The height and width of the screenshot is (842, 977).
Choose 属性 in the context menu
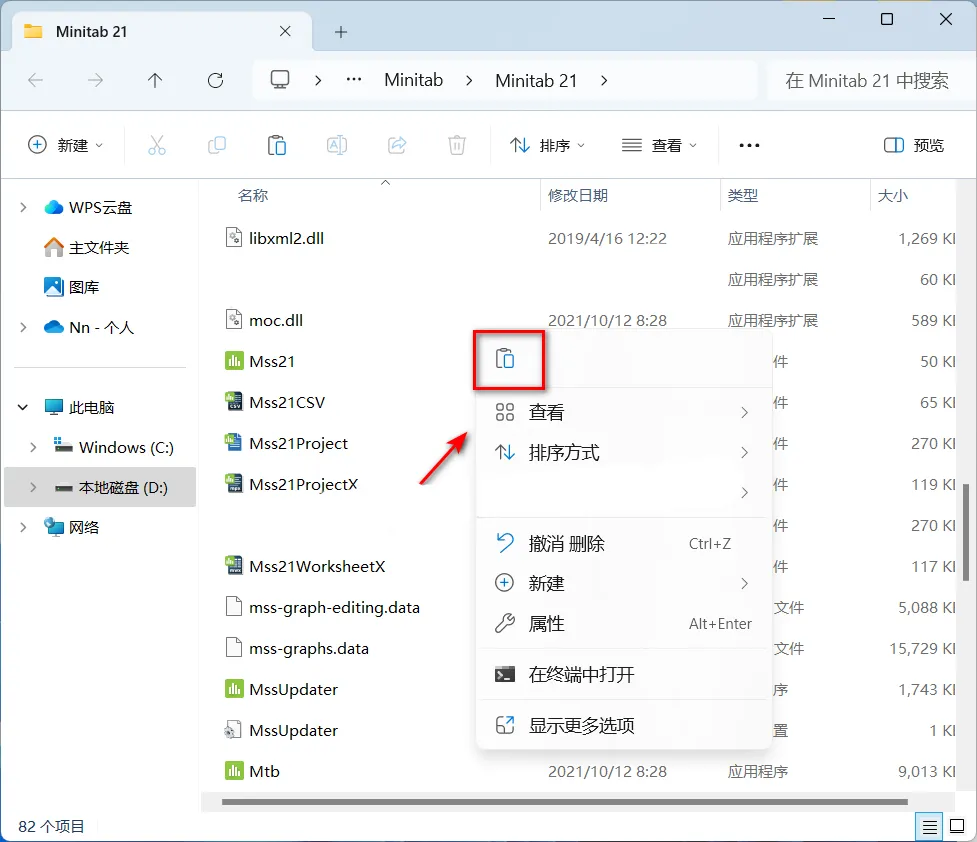(624, 624)
